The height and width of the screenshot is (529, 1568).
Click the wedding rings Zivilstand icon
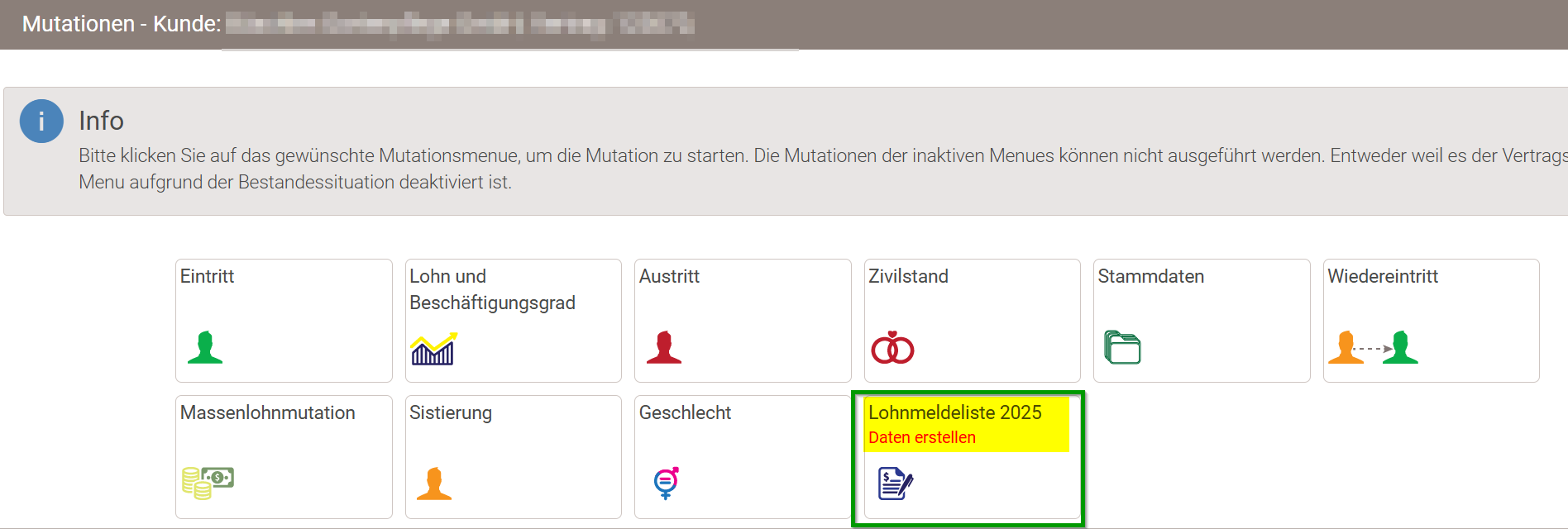[892, 348]
